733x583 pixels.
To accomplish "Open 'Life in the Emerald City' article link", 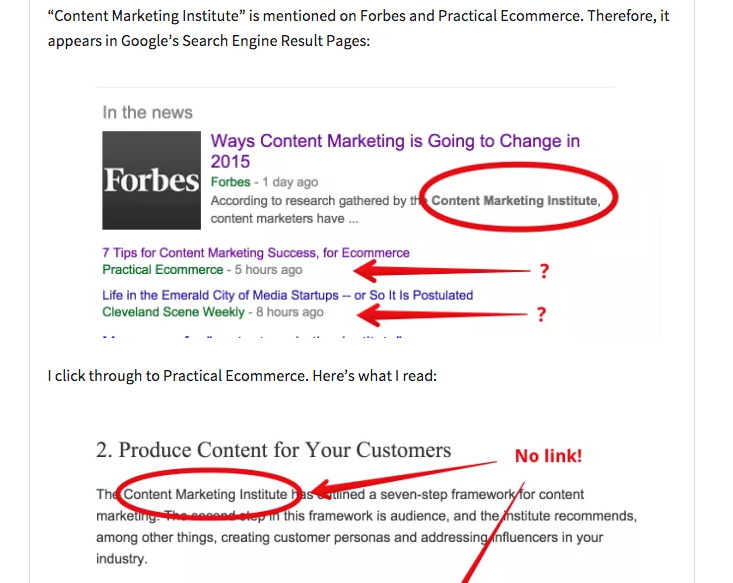I will [287, 295].
